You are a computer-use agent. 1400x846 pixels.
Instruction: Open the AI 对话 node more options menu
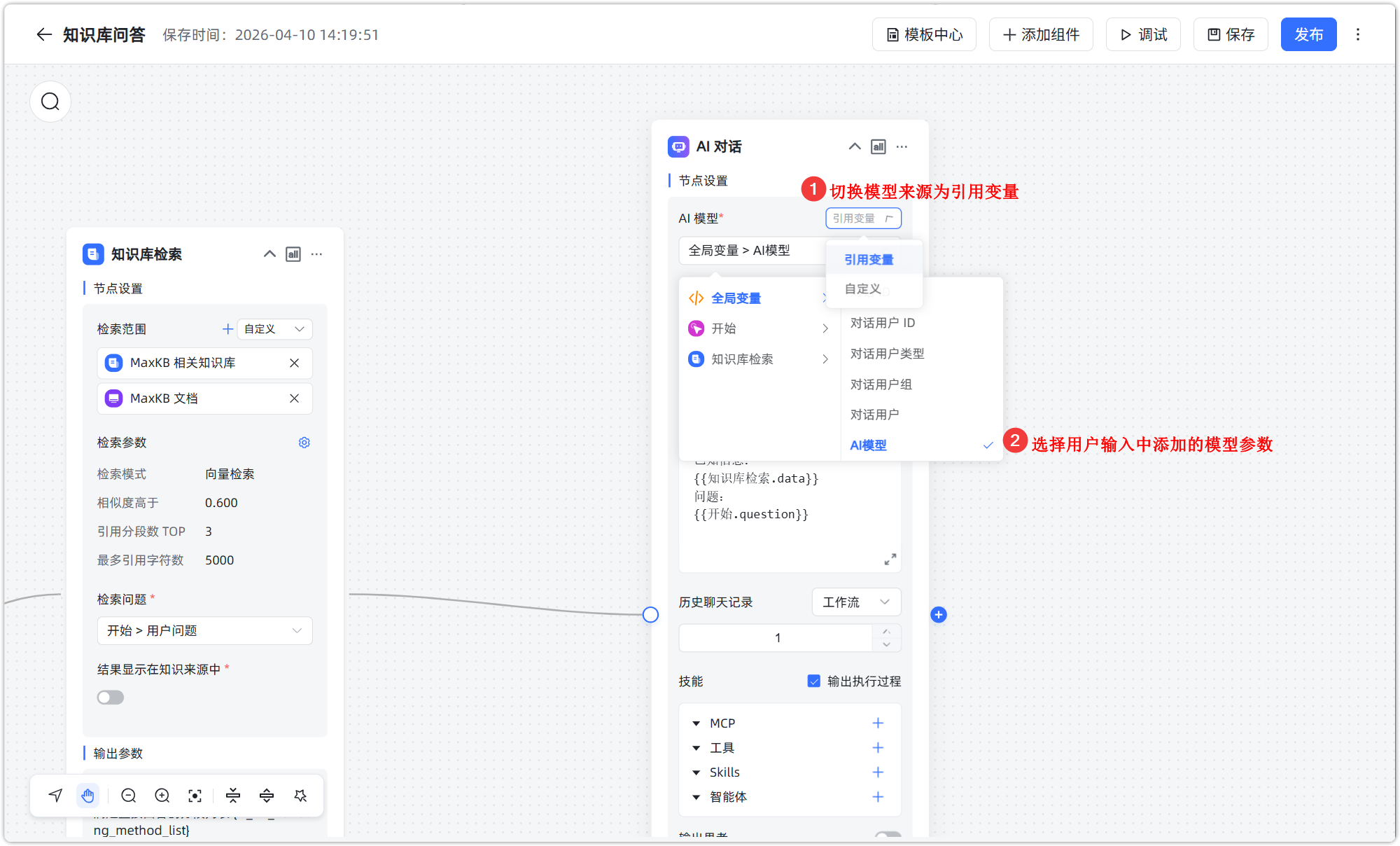[902, 146]
